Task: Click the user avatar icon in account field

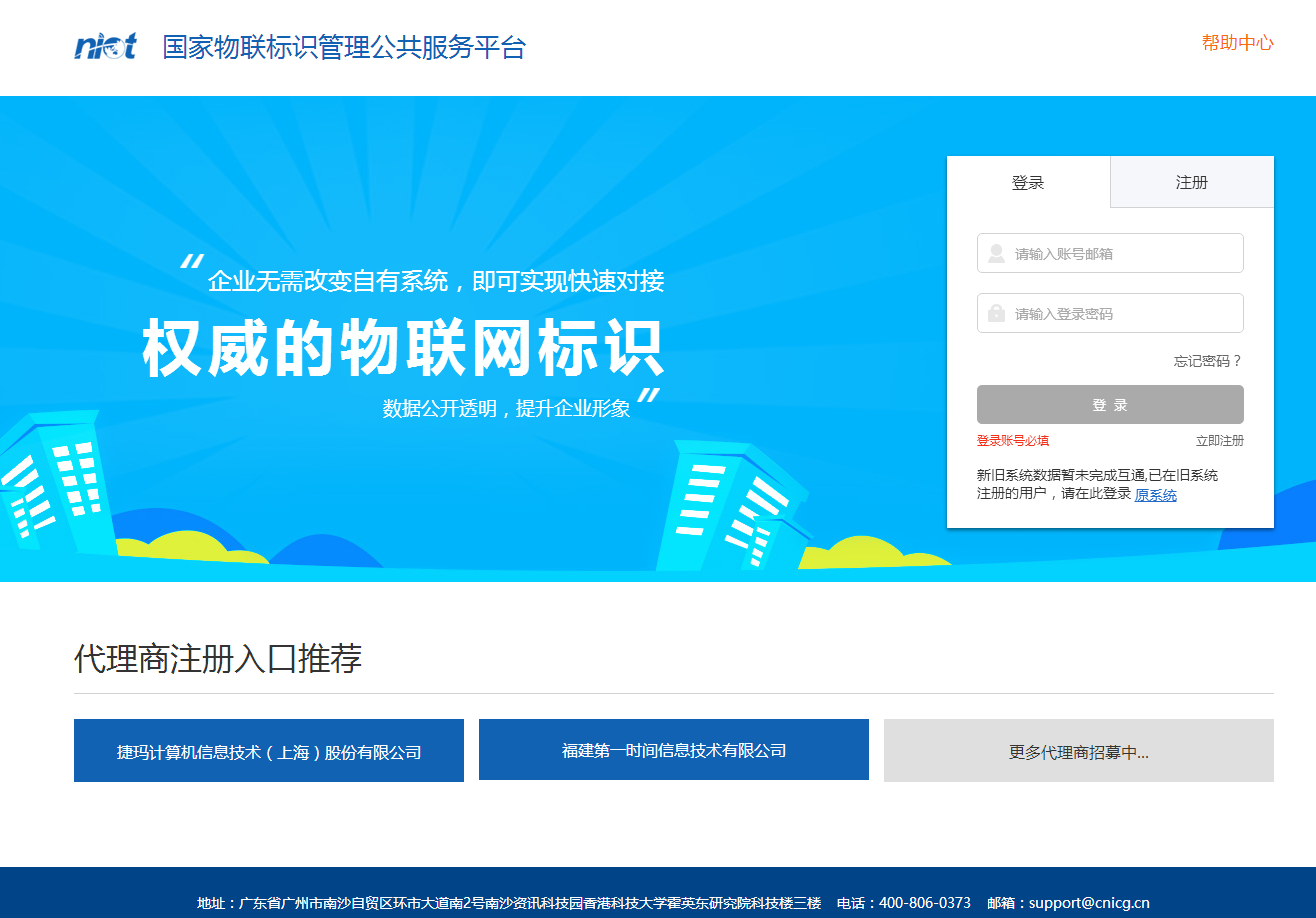Action: [x=996, y=254]
